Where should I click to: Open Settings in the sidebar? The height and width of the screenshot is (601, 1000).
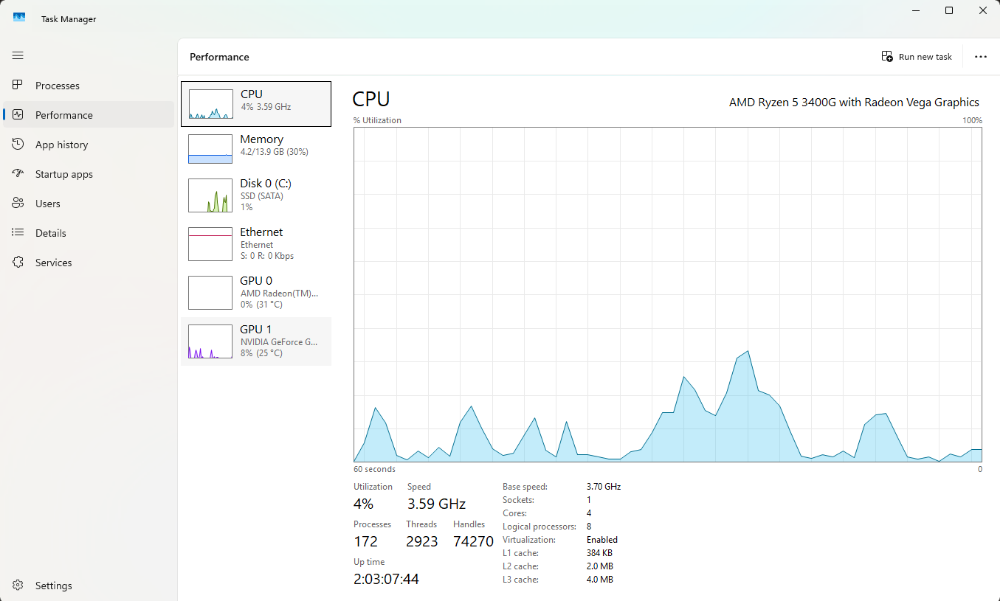coord(89,585)
